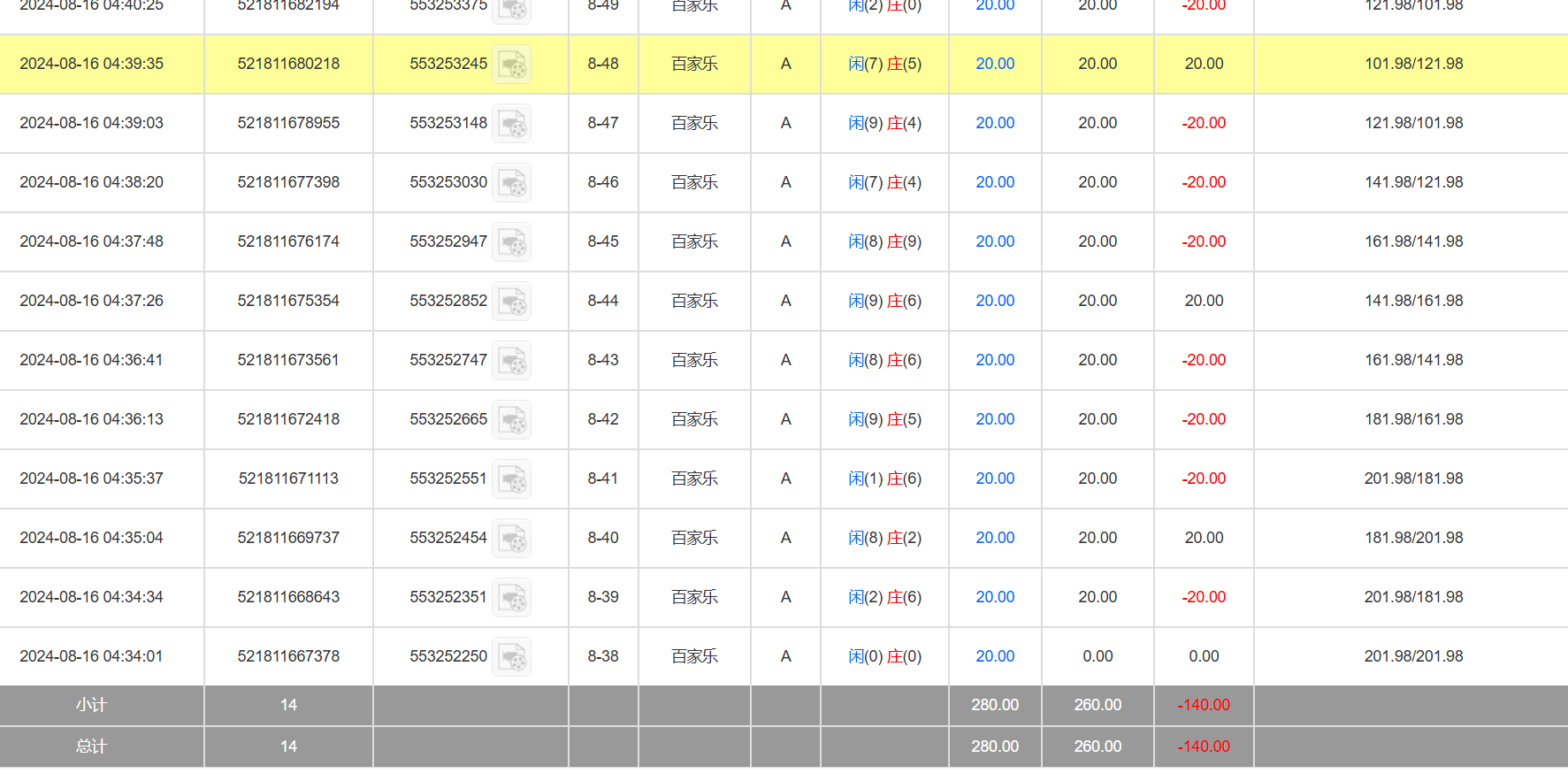Click video icon next to 553252250

[x=511, y=657]
